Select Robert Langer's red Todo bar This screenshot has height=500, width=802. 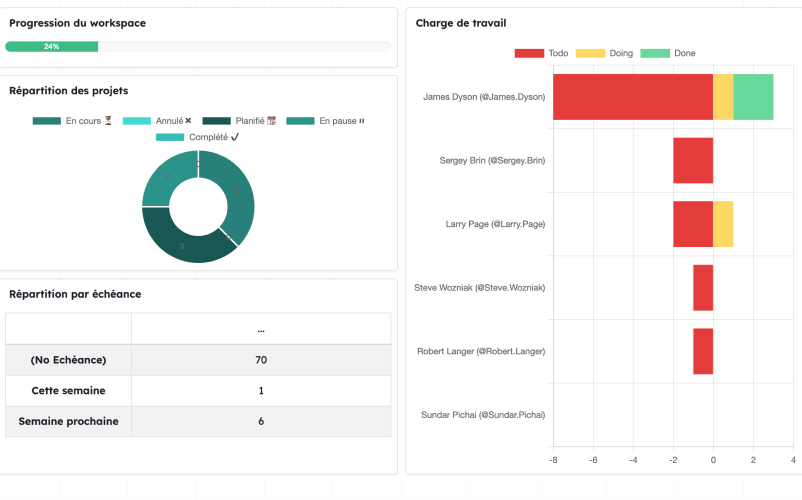[703, 351]
